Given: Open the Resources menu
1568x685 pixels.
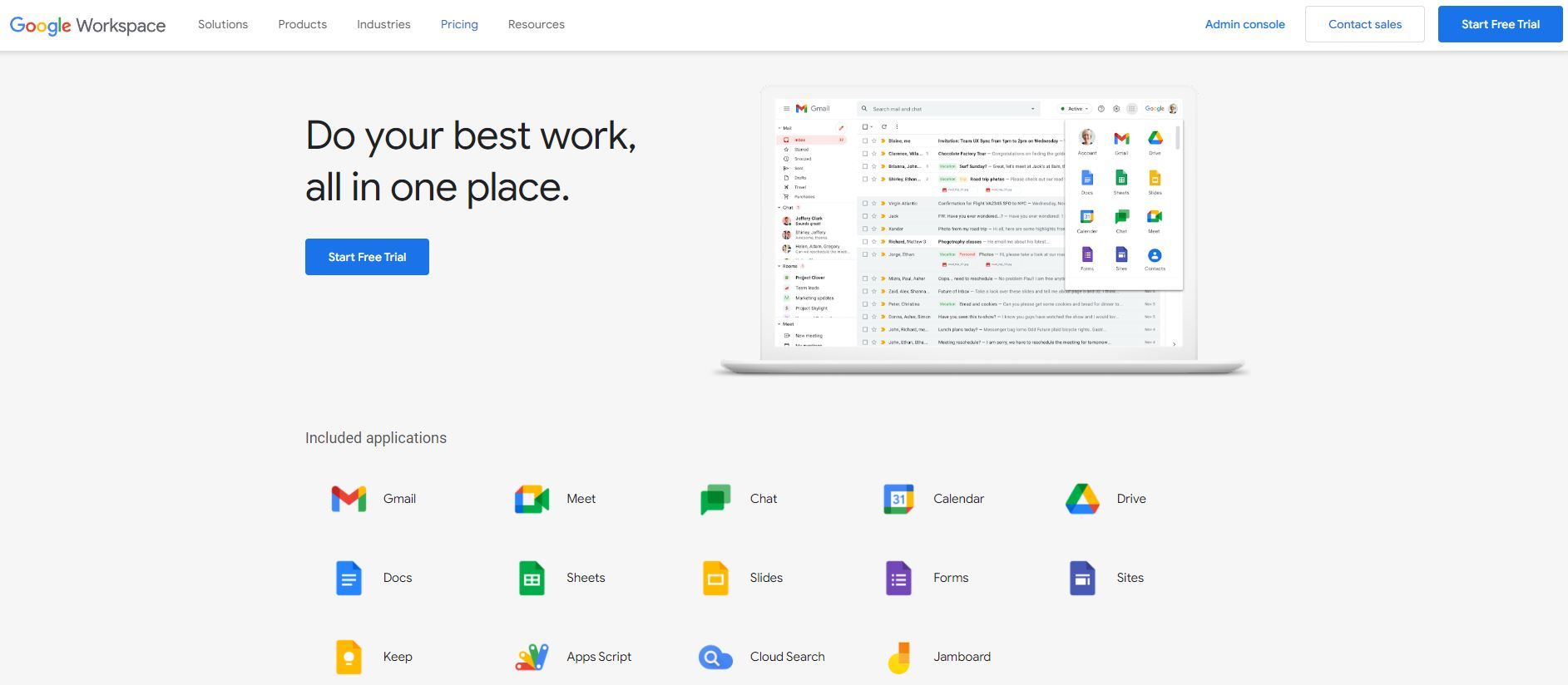Looking at the screenshot, I should [x=537, y=24].
